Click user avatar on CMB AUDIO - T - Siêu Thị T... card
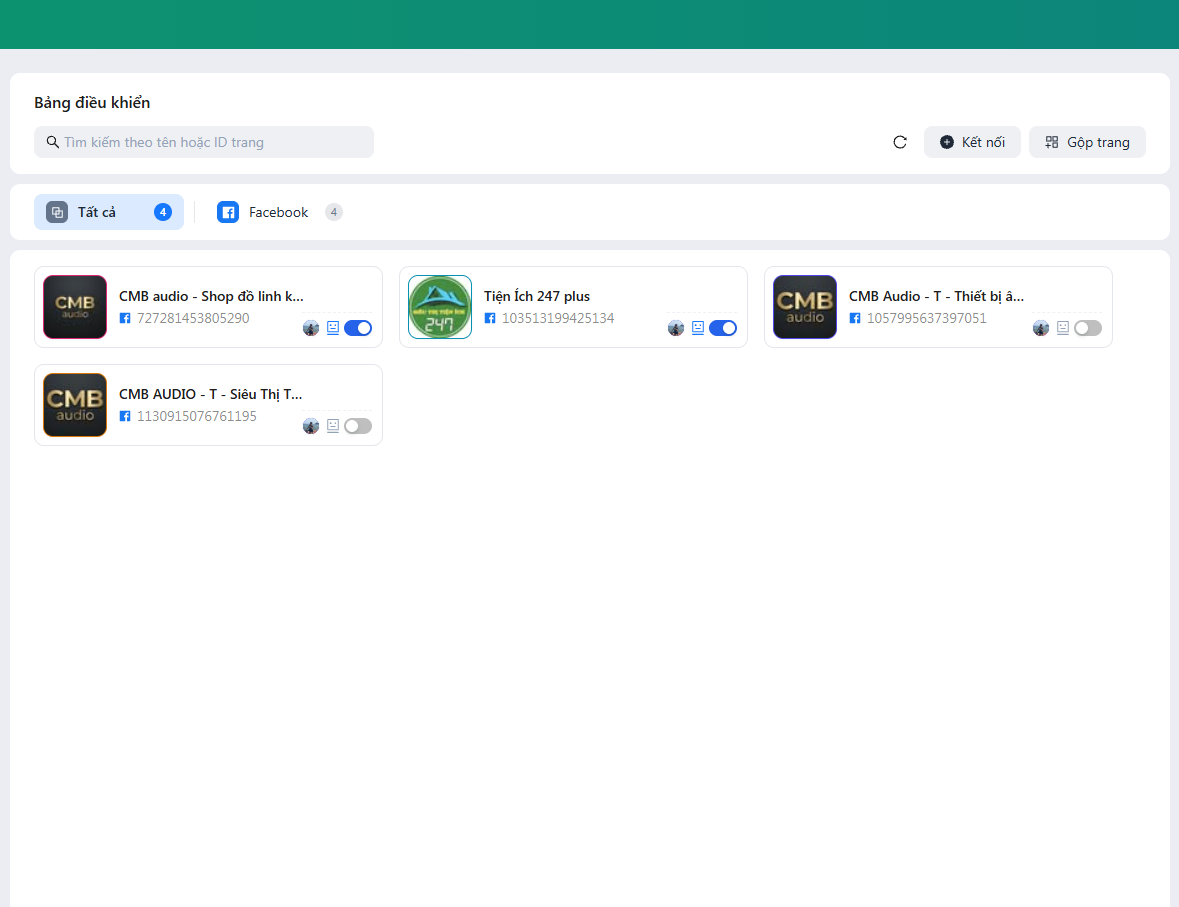 311,426
